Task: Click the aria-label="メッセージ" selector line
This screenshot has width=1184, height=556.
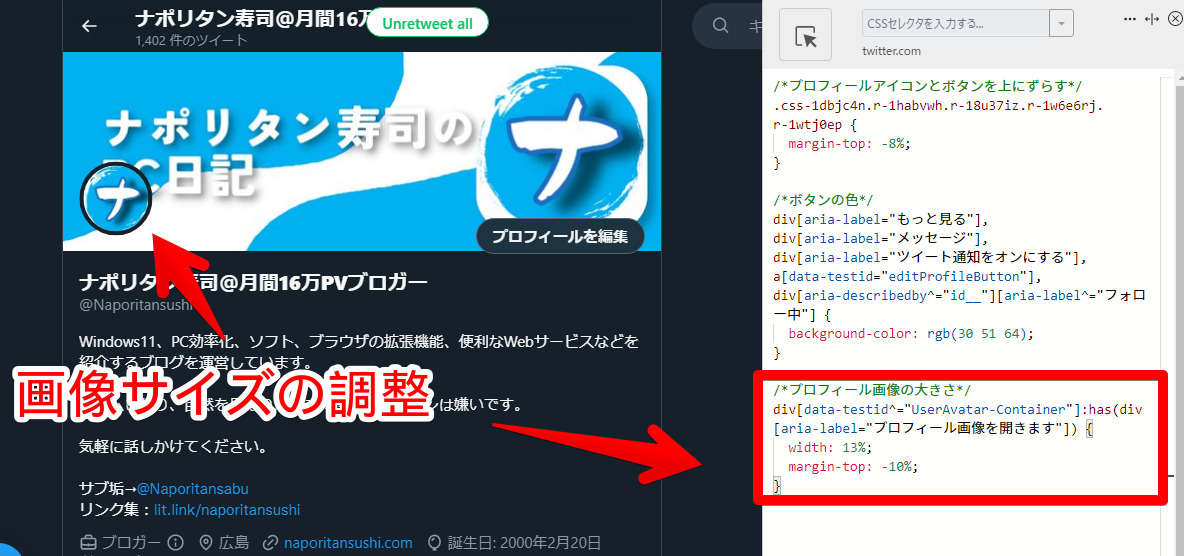Action: pos(881,238)
